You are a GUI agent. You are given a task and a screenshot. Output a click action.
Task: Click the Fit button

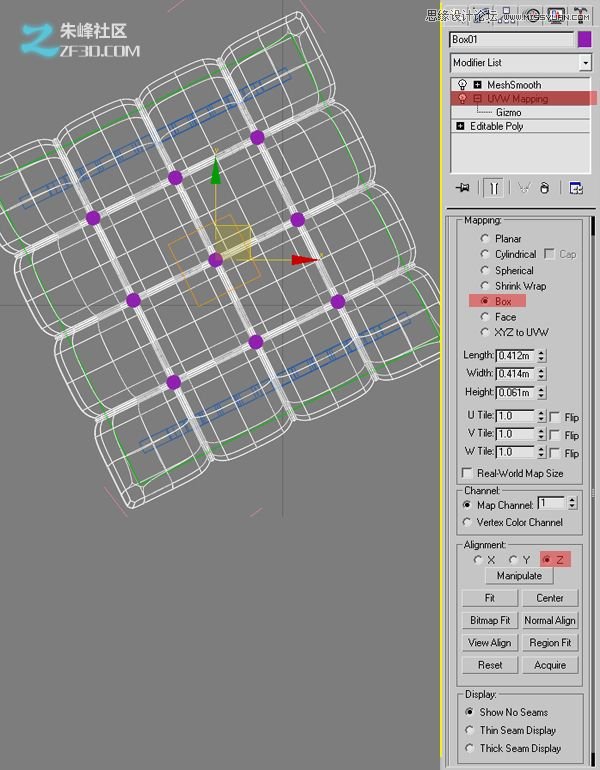pyautogui.click(x=490, y=598)
